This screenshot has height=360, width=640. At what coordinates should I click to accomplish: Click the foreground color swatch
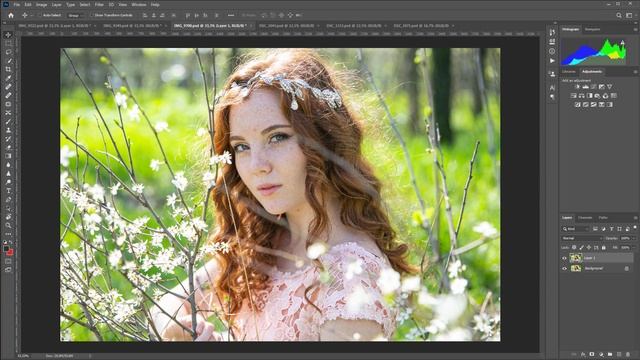coord(6,249)
